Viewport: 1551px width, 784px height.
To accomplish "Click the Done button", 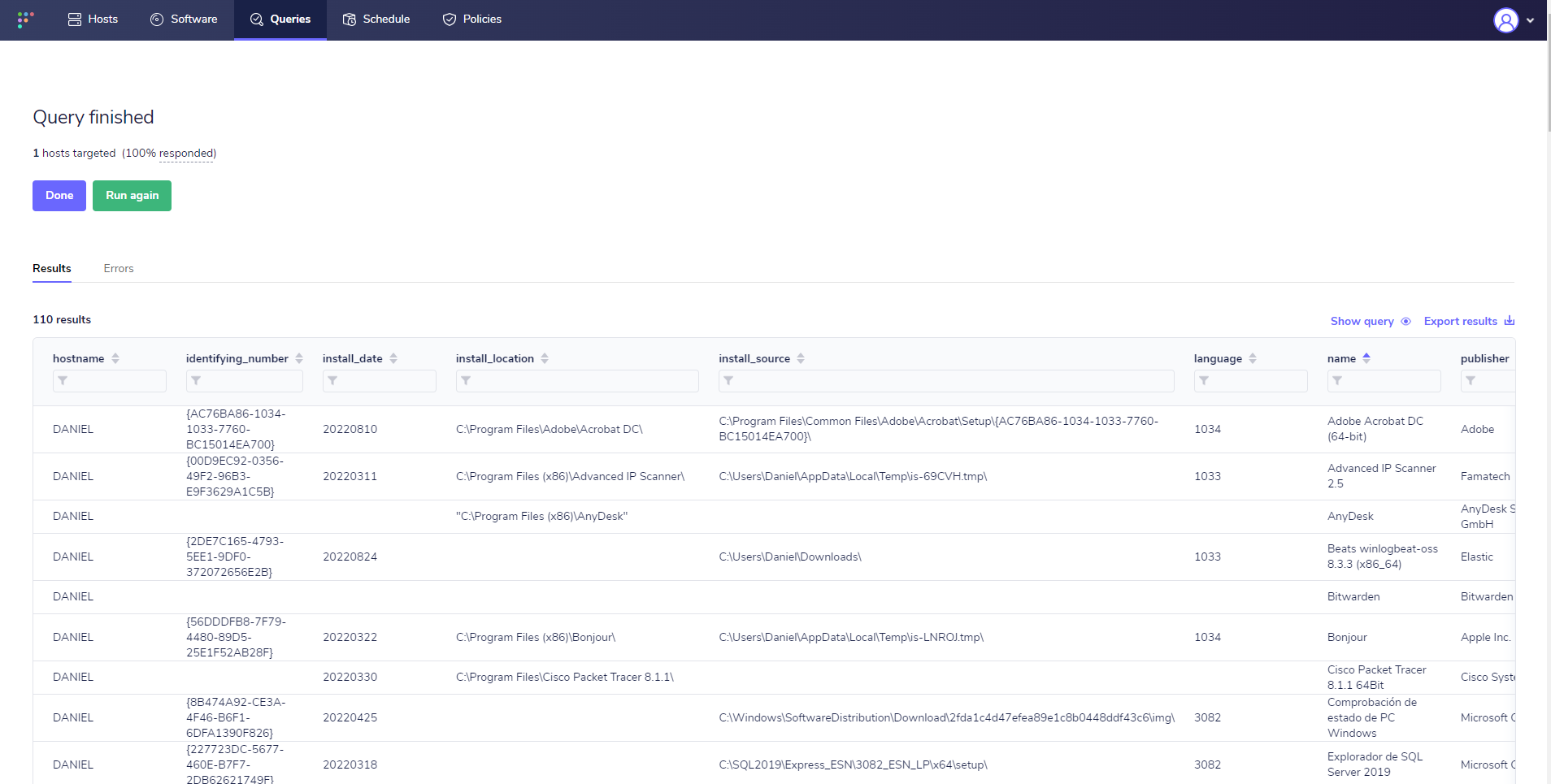I will pyautogui.click(x=59, y=196).
